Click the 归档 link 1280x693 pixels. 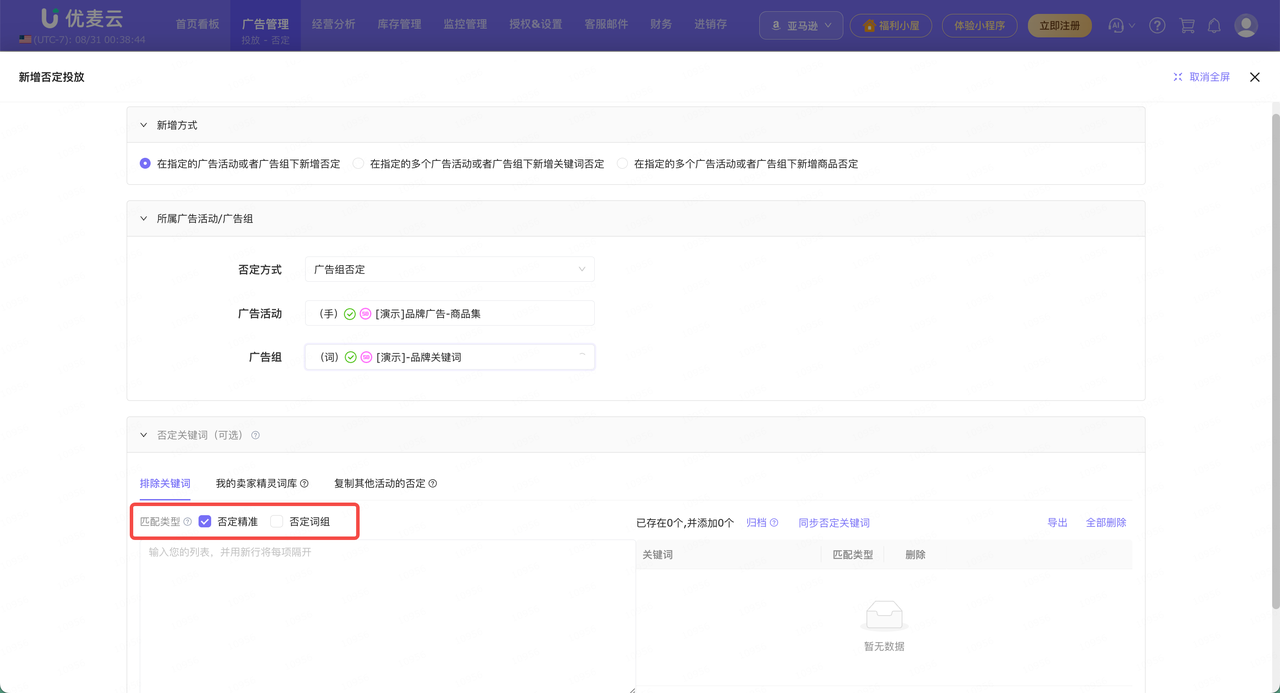[756, 522]
